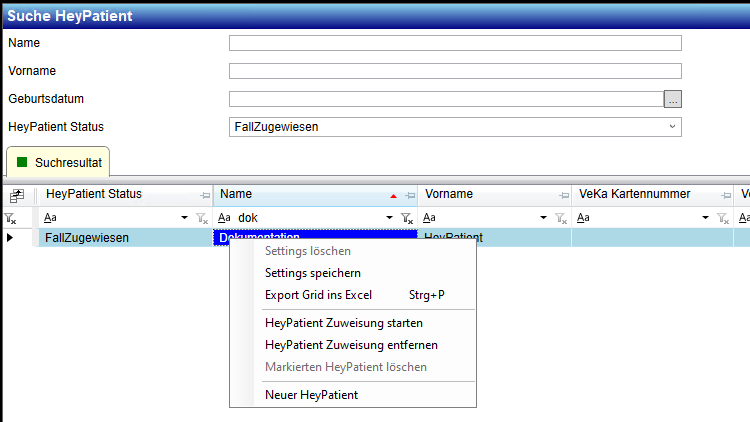Clear the Vorname column filter
The image size is (750, 422).
[x=561, y=219]
